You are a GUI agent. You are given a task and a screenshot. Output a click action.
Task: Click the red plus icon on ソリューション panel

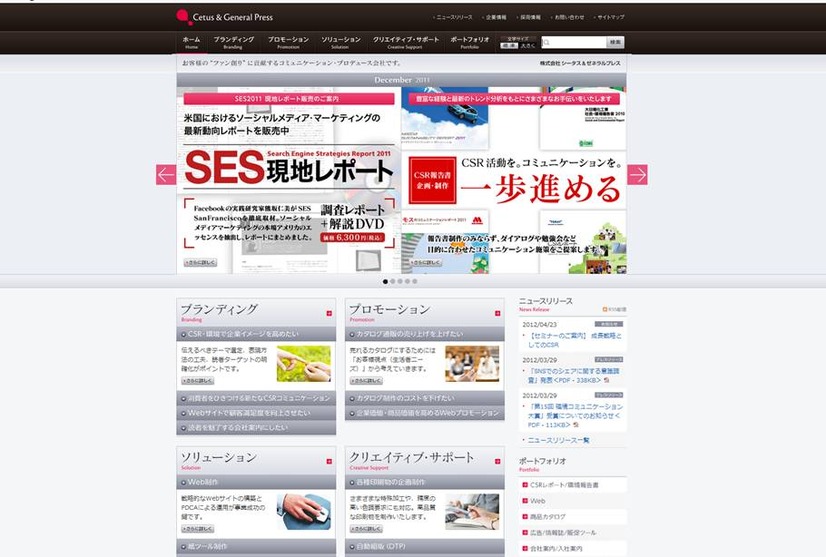pos(329,462)
